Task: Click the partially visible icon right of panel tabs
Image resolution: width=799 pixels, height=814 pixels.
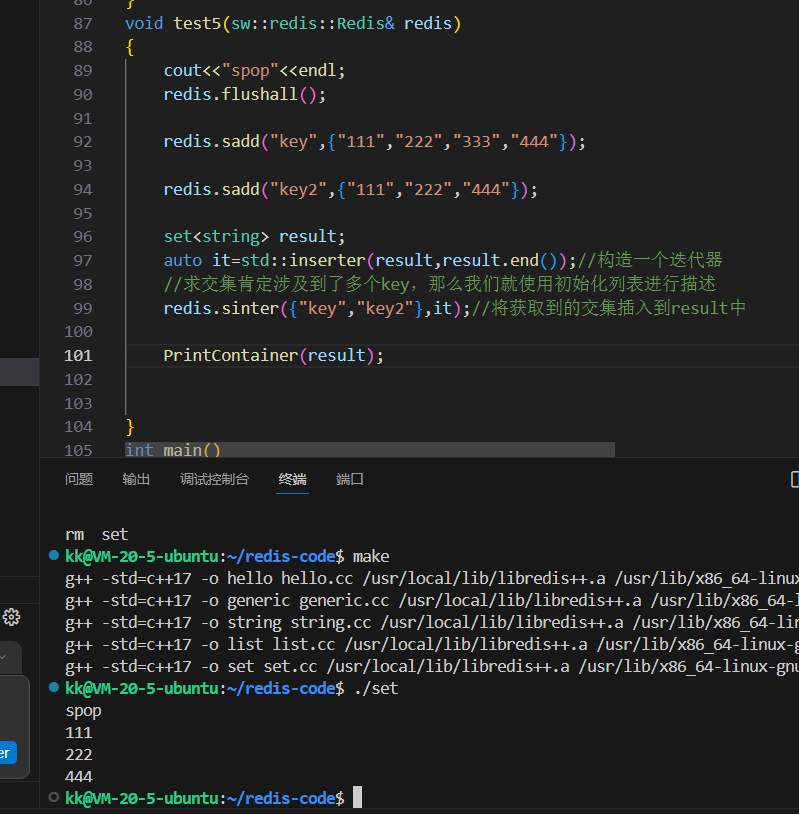Action: [794, 479]
